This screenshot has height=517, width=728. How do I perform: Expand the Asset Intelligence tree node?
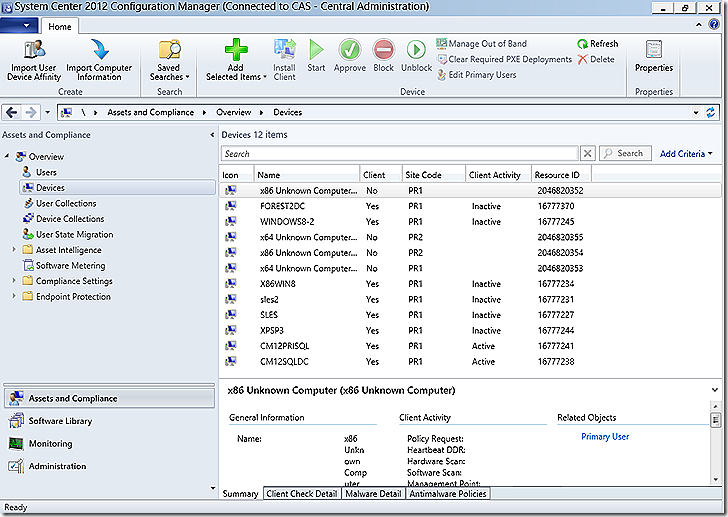(15, 250)
